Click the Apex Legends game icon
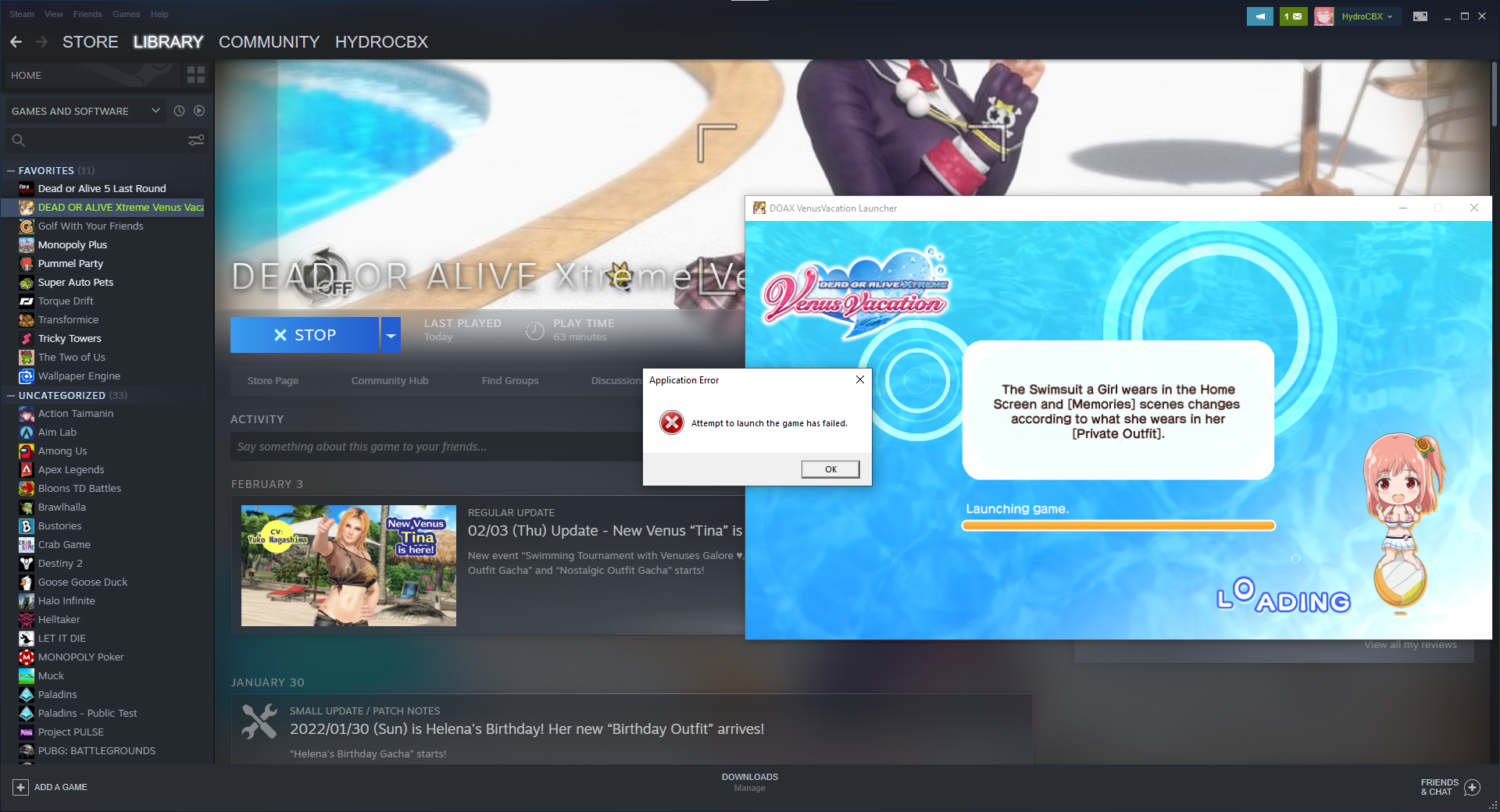1500x812 pixels. point(27,470)
